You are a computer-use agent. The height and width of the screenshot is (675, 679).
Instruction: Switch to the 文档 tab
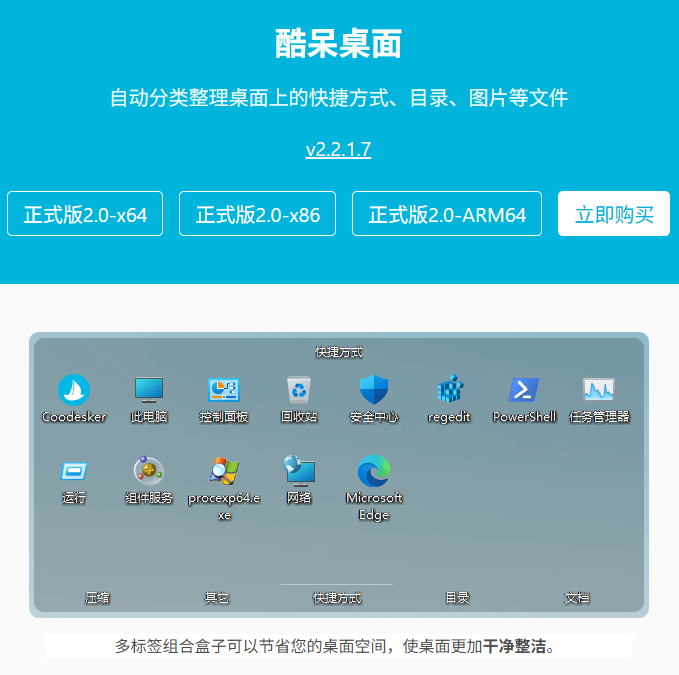[577, 598]
